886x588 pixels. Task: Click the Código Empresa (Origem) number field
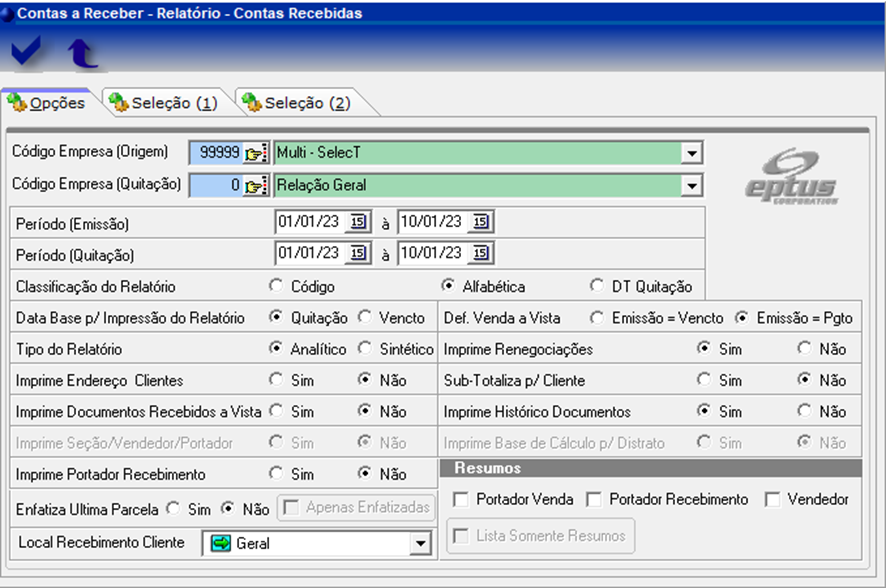tap(216, 153)
